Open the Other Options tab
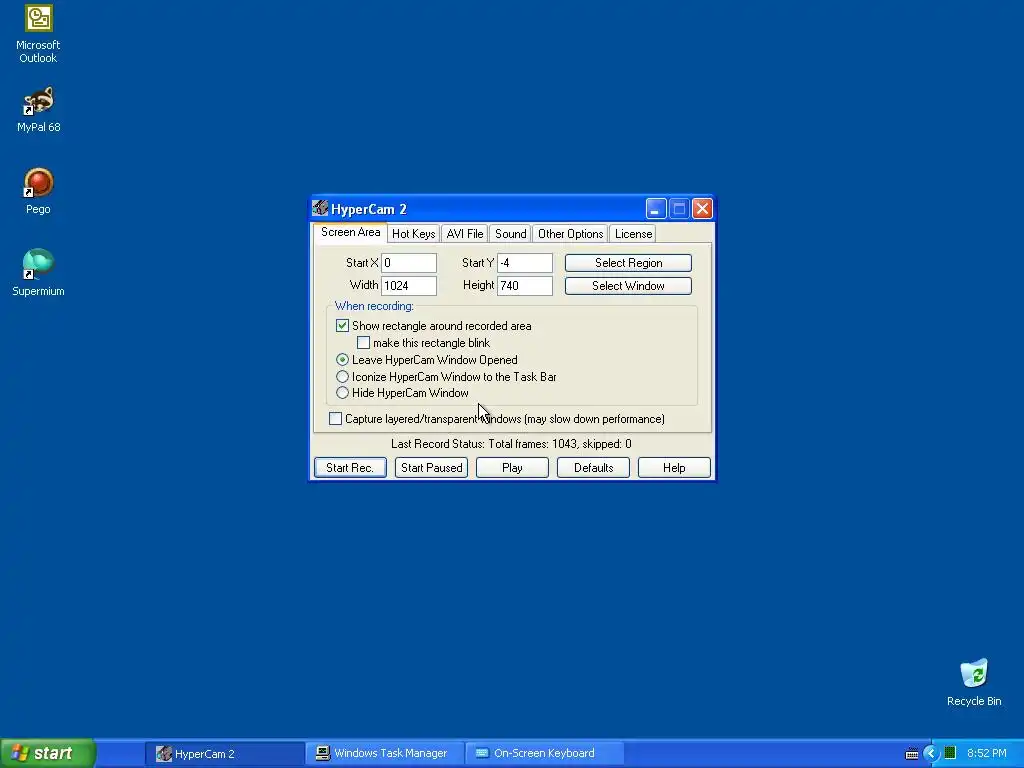The width and height of the screenshot is (1024, 768). tap(570, 234)
